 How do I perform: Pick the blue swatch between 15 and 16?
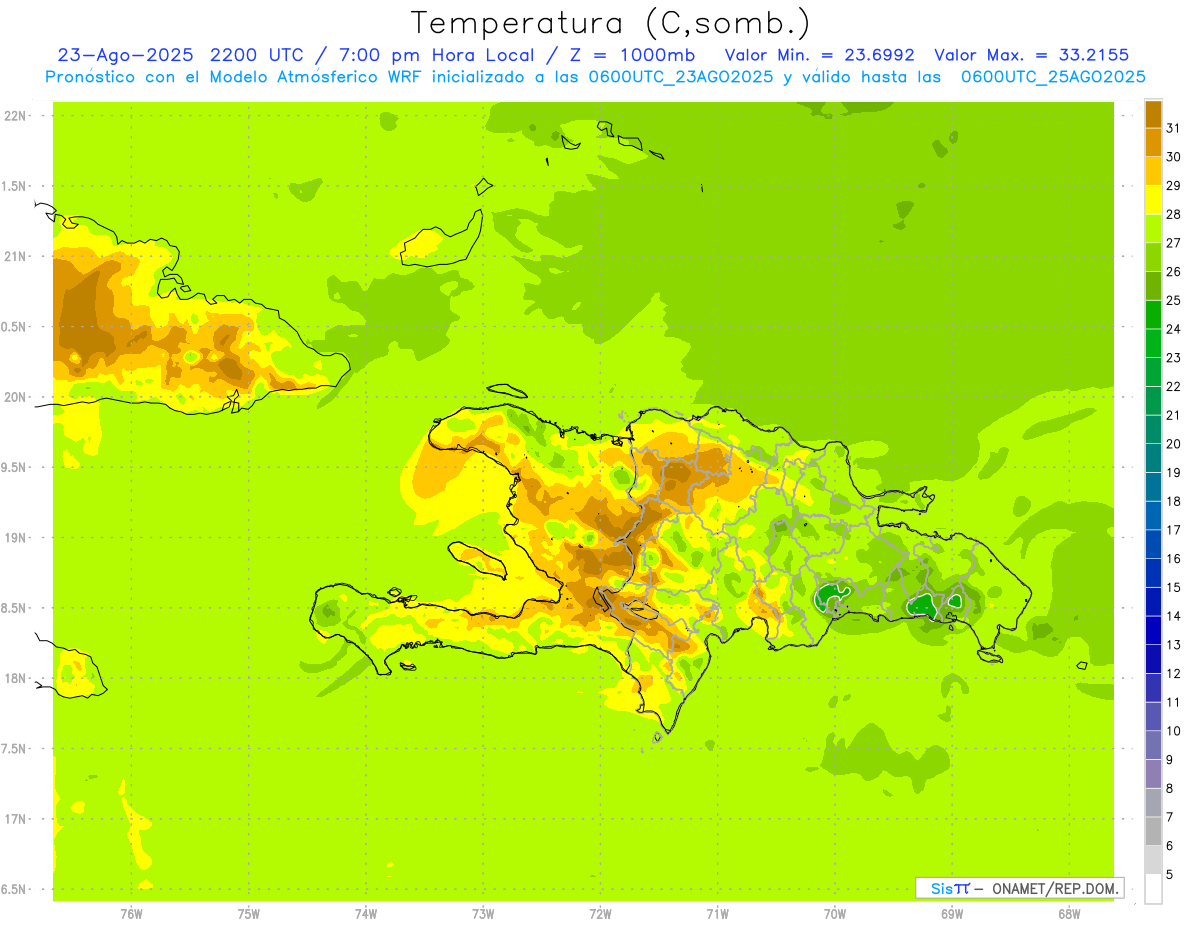pos(1153,572)
